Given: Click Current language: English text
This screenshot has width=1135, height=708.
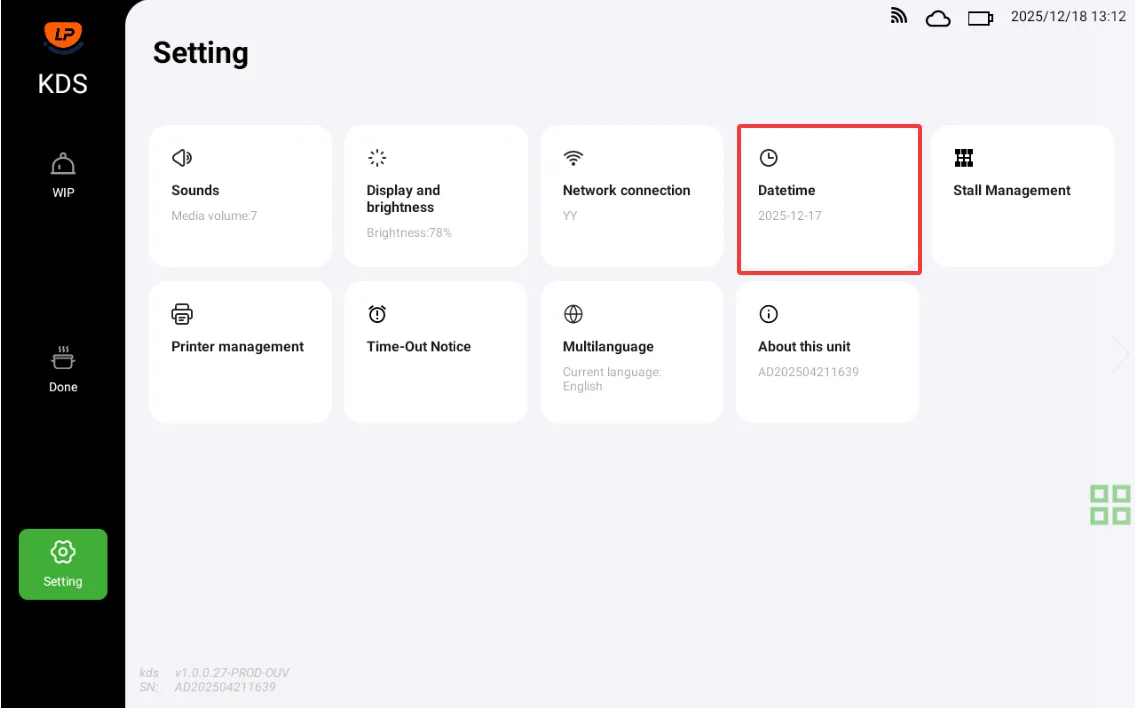Looking at the screenshot, I should click(x=612, y=379).
